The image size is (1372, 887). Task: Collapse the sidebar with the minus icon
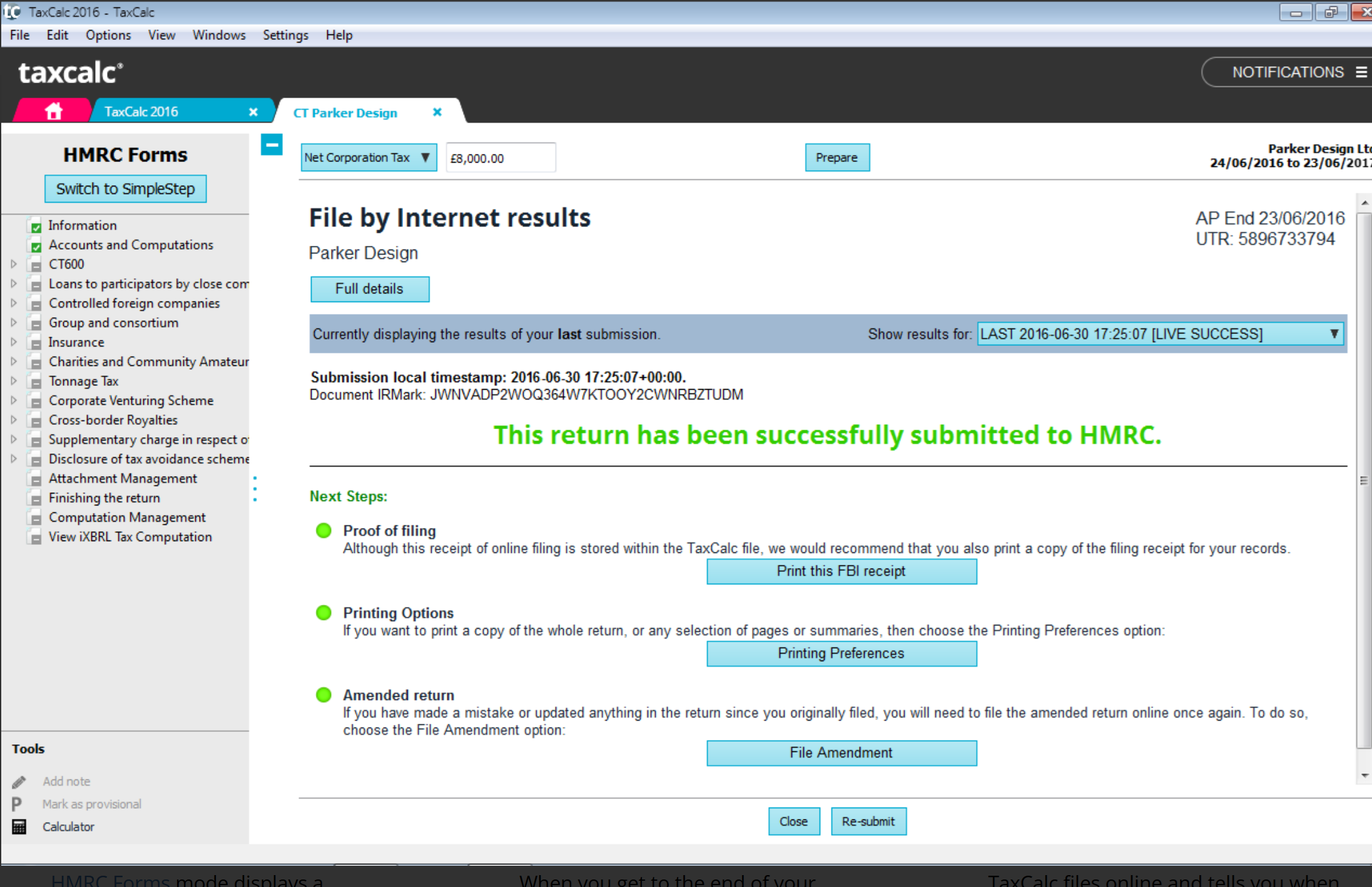click(272, 144)
